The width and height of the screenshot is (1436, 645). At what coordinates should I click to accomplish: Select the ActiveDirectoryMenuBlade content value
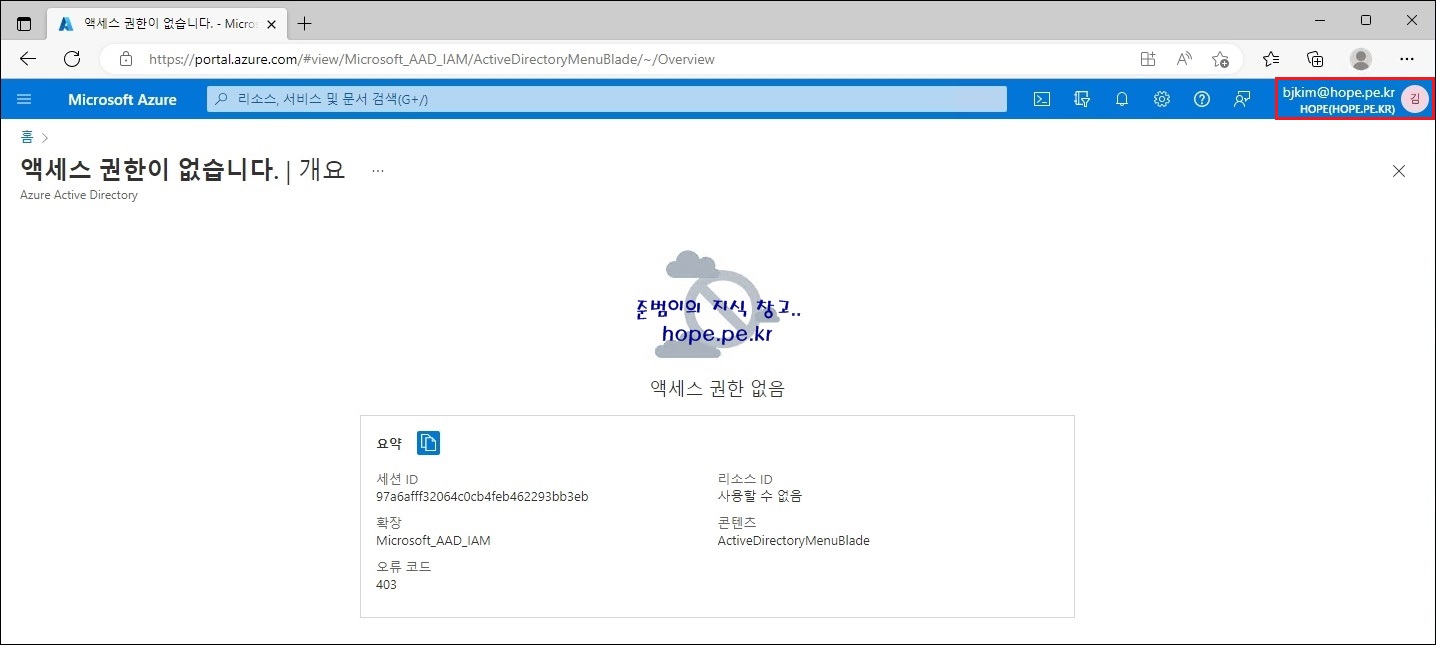794,541
